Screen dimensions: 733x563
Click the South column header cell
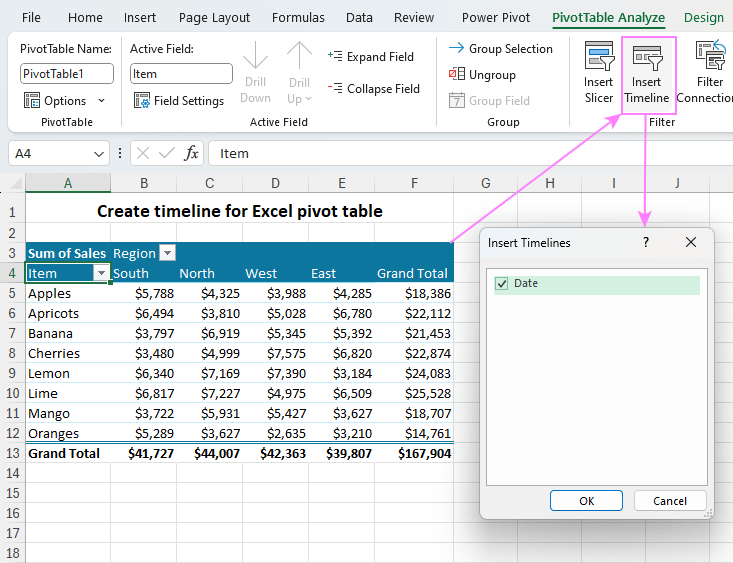144,273
